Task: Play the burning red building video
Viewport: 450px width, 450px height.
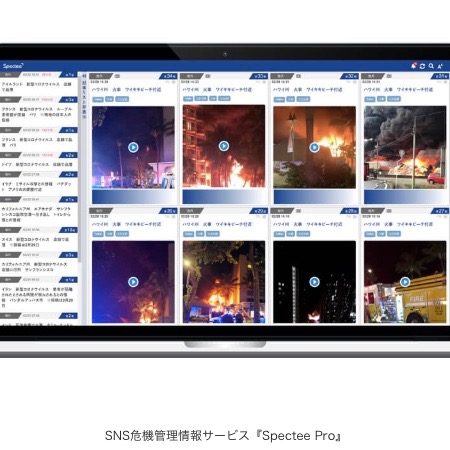Action: 224,146
